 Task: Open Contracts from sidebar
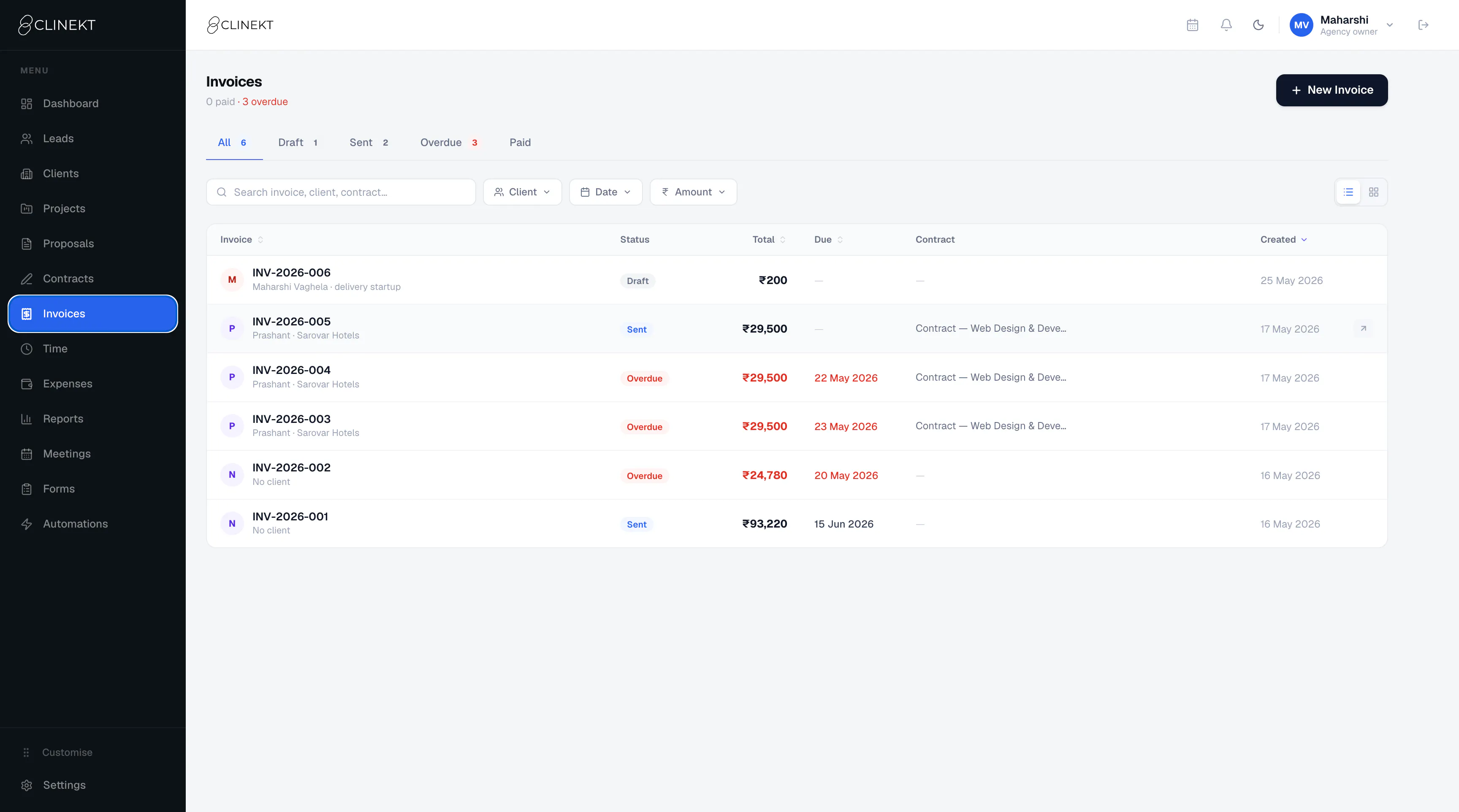click(93, 279)
